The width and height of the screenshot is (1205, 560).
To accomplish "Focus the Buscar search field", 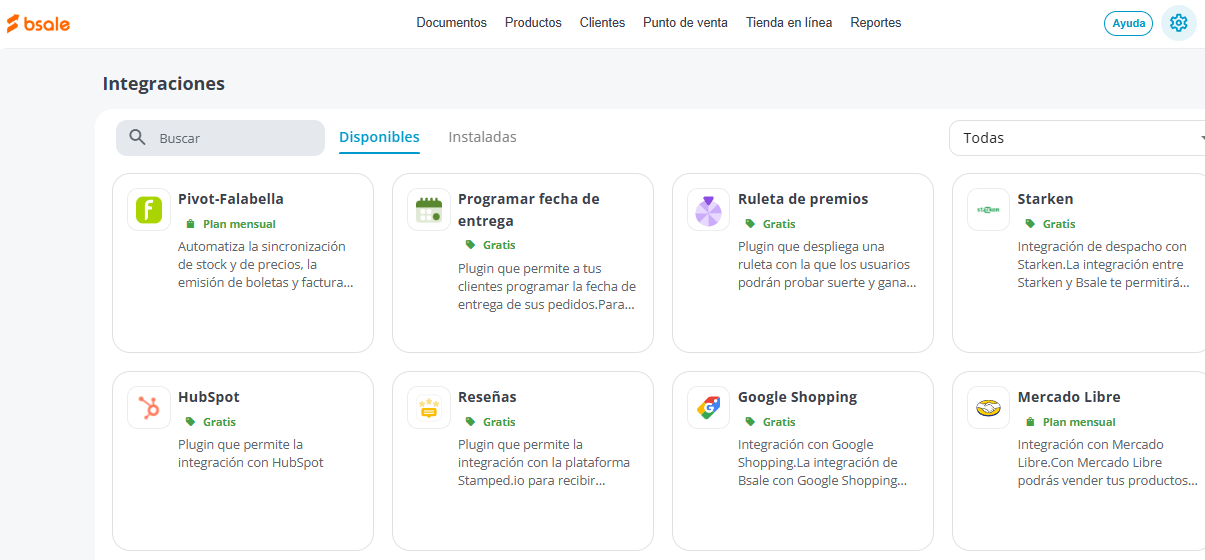I will point(220,138).
